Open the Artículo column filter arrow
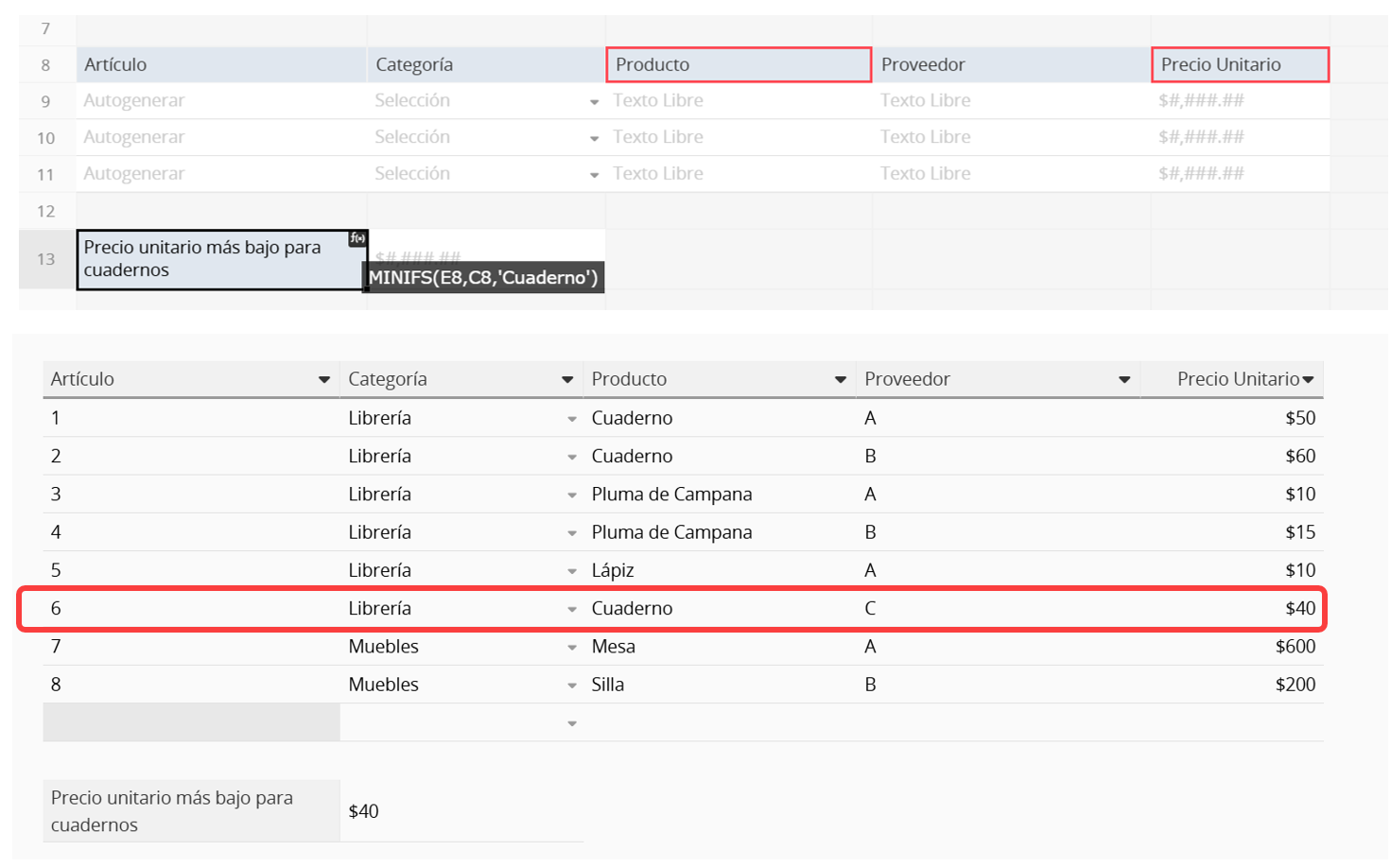1391x868 pixels. pyautogui.click(x=324, y=379)
